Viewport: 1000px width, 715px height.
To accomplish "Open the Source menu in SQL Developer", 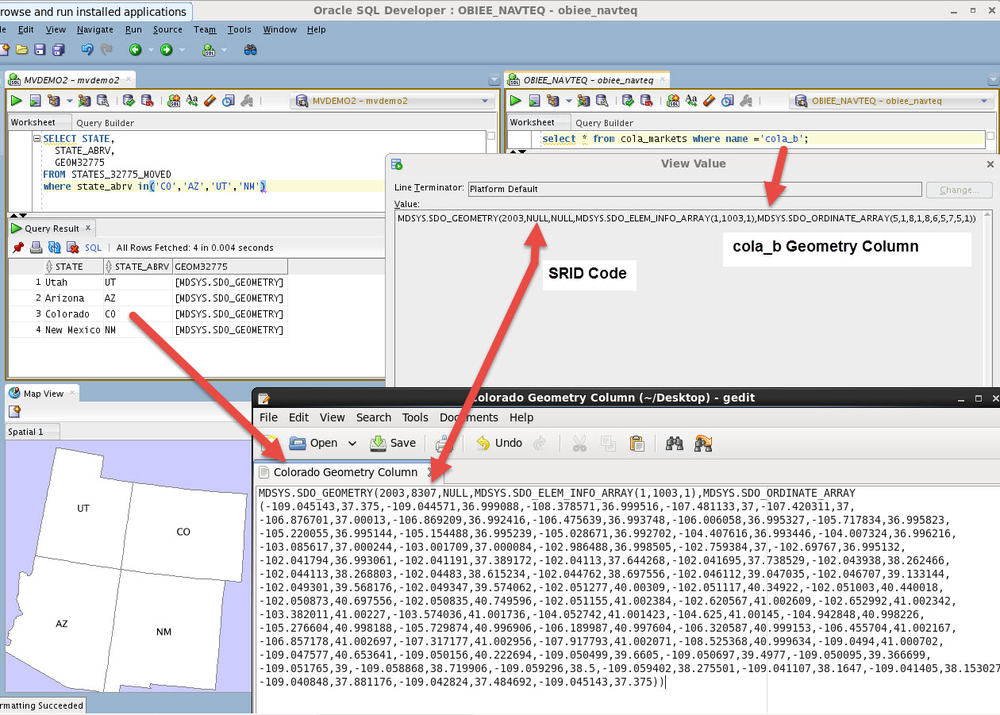I will [168, 29].
